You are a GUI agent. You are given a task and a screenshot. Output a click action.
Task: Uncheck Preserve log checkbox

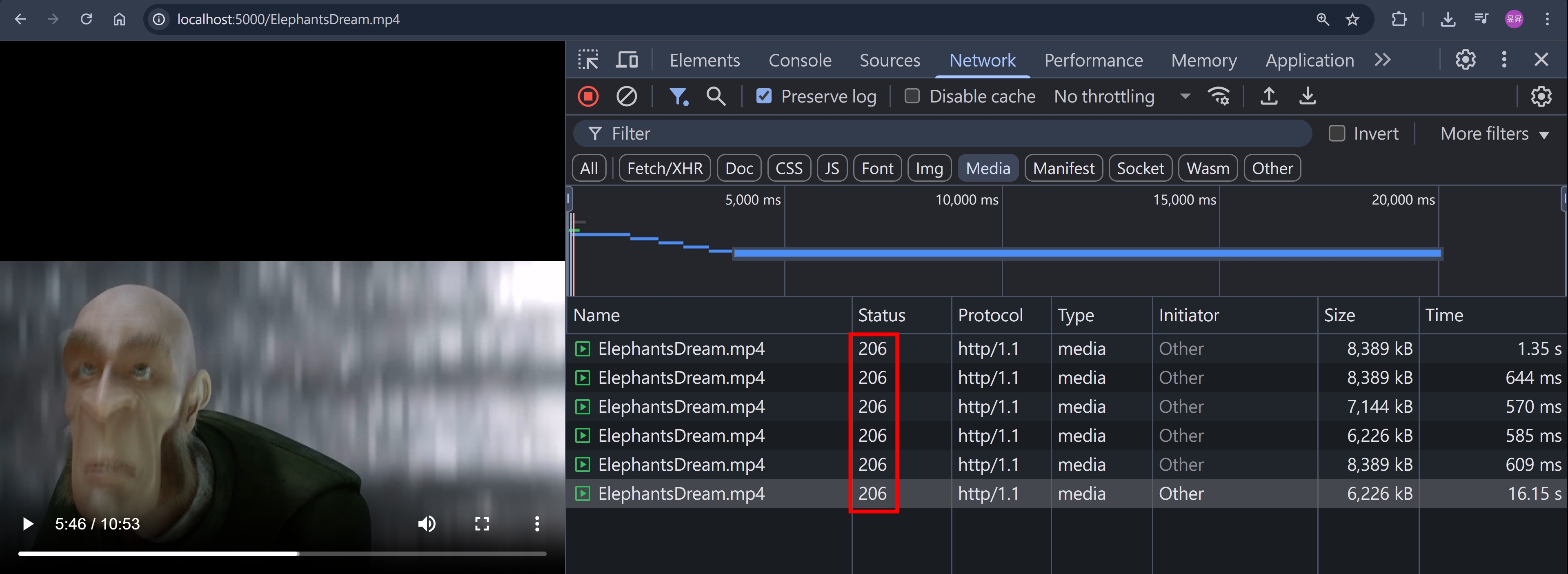(764, 96)
